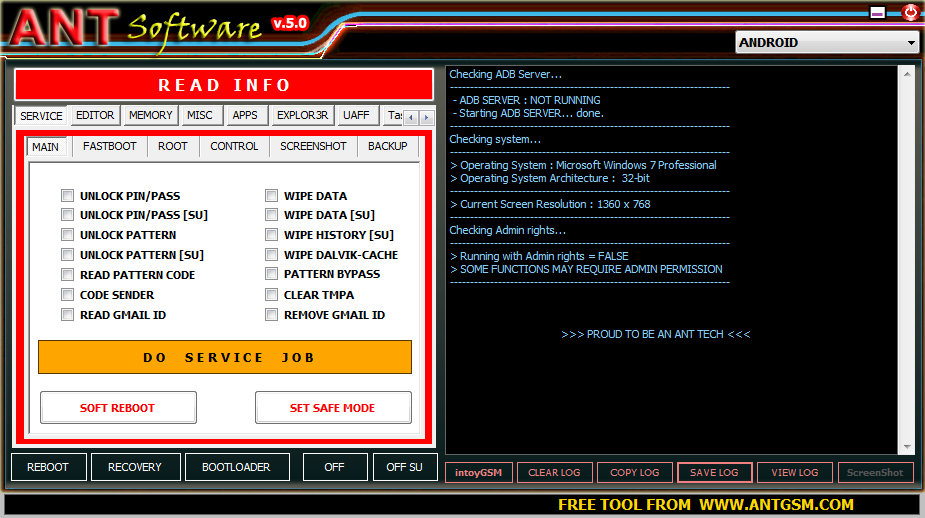Click the 'Operating System Architecture' log line
This screenshot has width=925, height=518.
click(550, 178)
